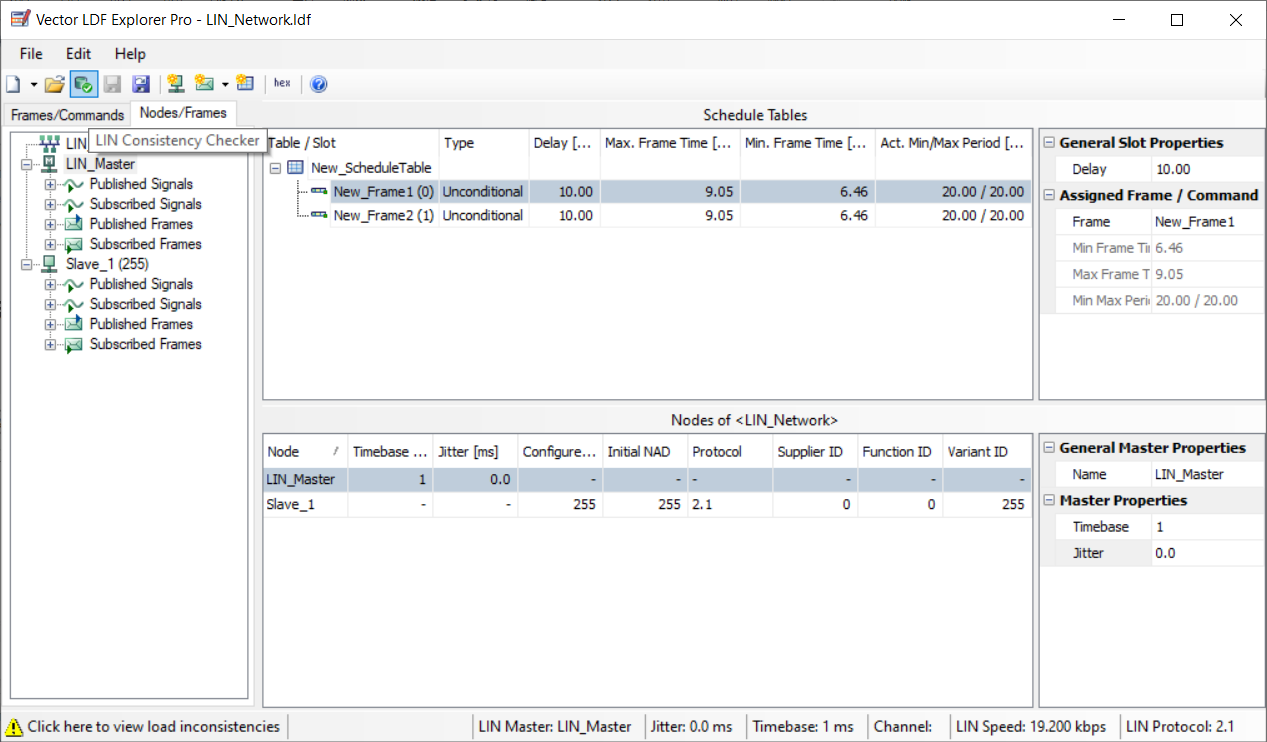Add a new schedule table via toolbar icon
Screen dimensions: 1267x742
coord(245,84)
